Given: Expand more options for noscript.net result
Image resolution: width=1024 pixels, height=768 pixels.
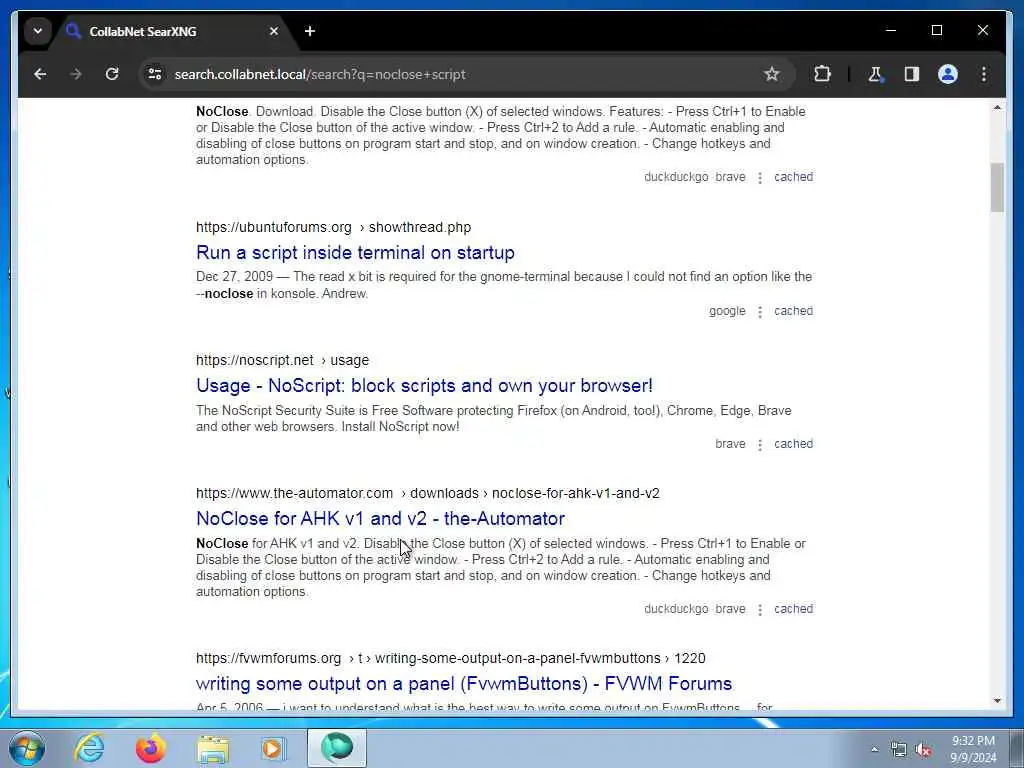Looking at the screenshot, I should [x=760, y=445].
